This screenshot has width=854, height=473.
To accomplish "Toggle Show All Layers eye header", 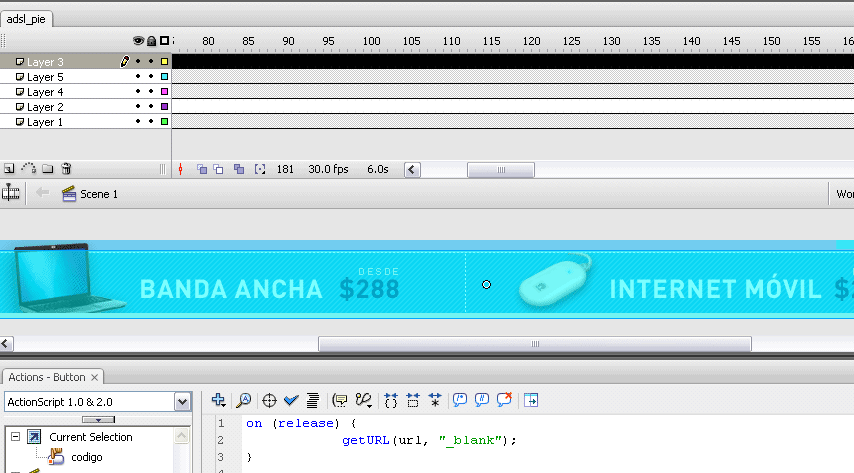I will click(x=139, y=41).
